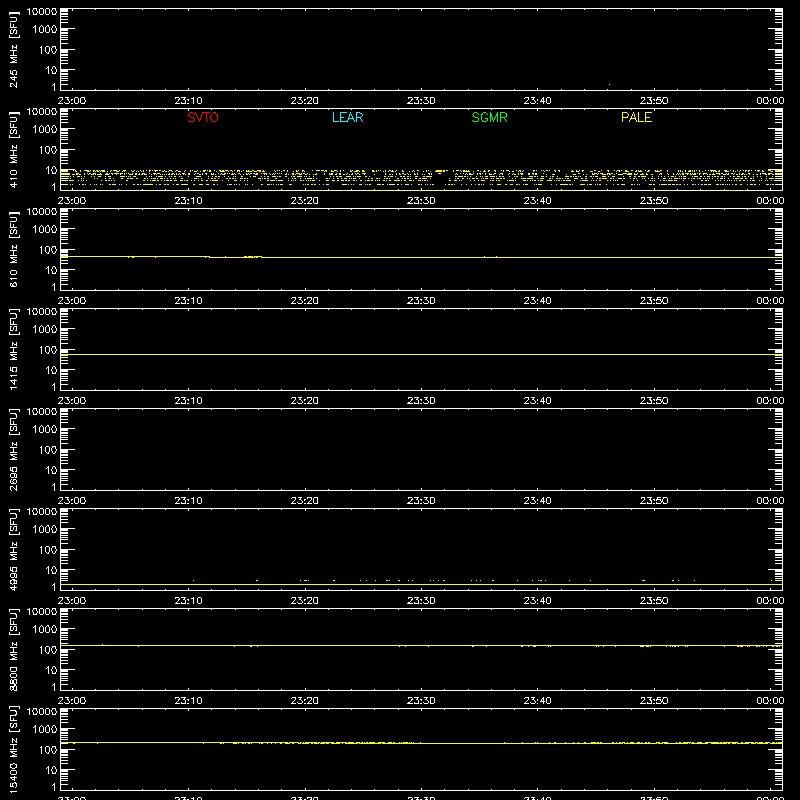Click the flat yellow trace in the 1415 MHz plot

pos(421,354)
